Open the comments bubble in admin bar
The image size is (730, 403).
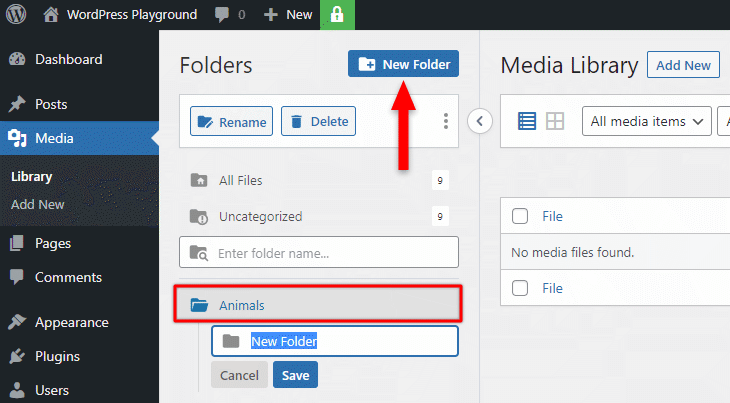230,15
